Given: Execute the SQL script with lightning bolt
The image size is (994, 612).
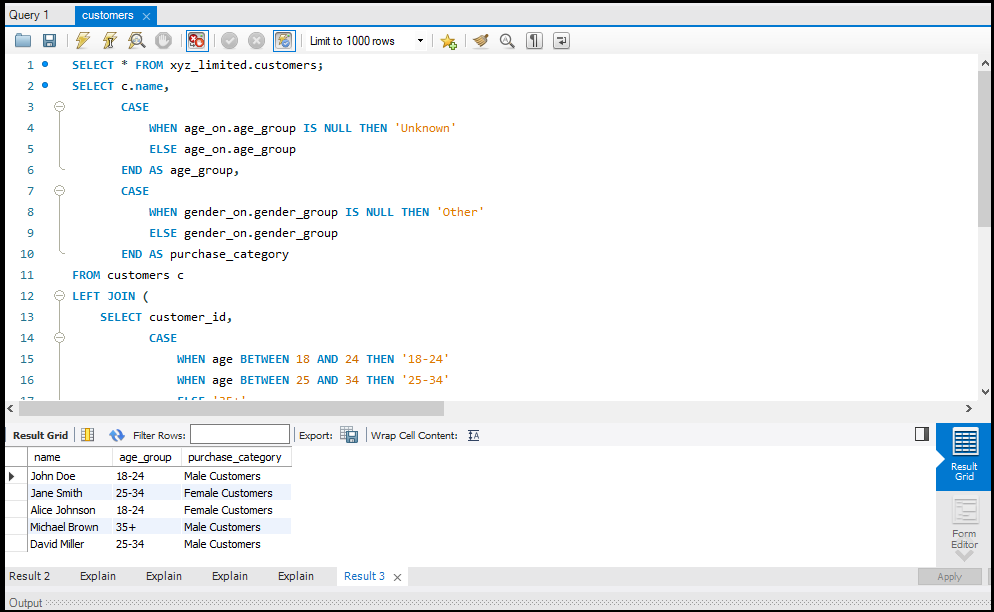Looking at the screenshot, I should tap(83, 41).
